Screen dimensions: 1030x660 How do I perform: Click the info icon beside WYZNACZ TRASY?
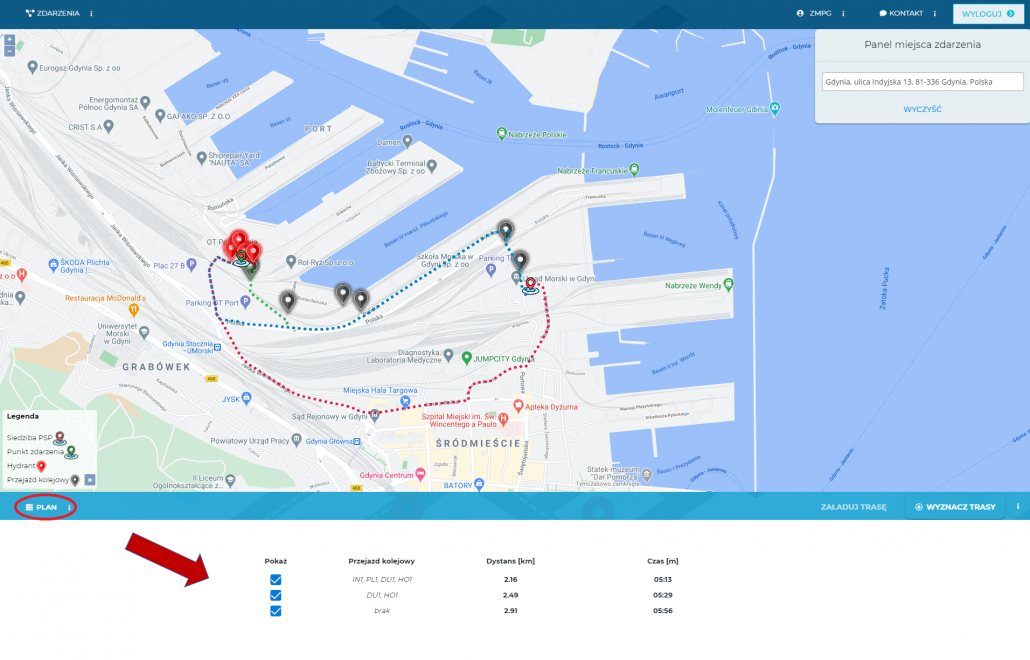1018,507
